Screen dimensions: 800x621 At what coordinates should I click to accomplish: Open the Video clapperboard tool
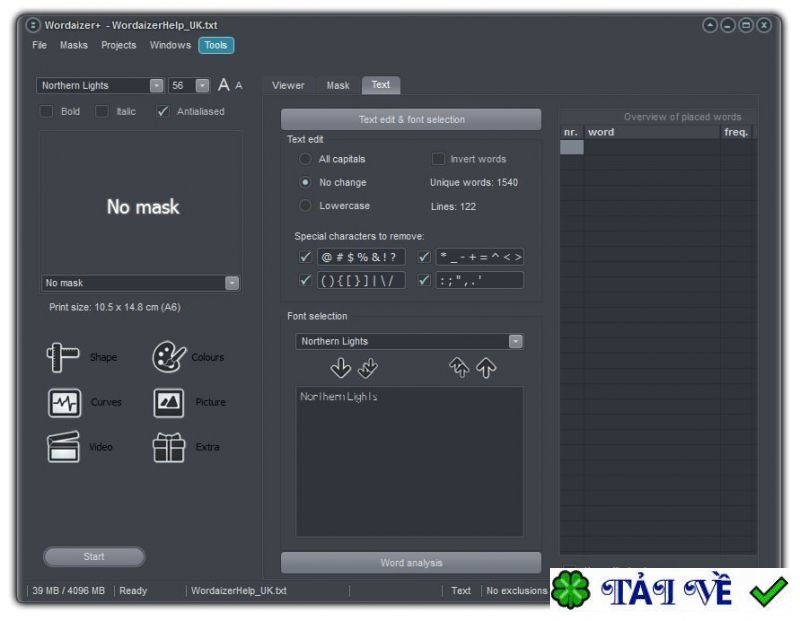coord(63,446)
